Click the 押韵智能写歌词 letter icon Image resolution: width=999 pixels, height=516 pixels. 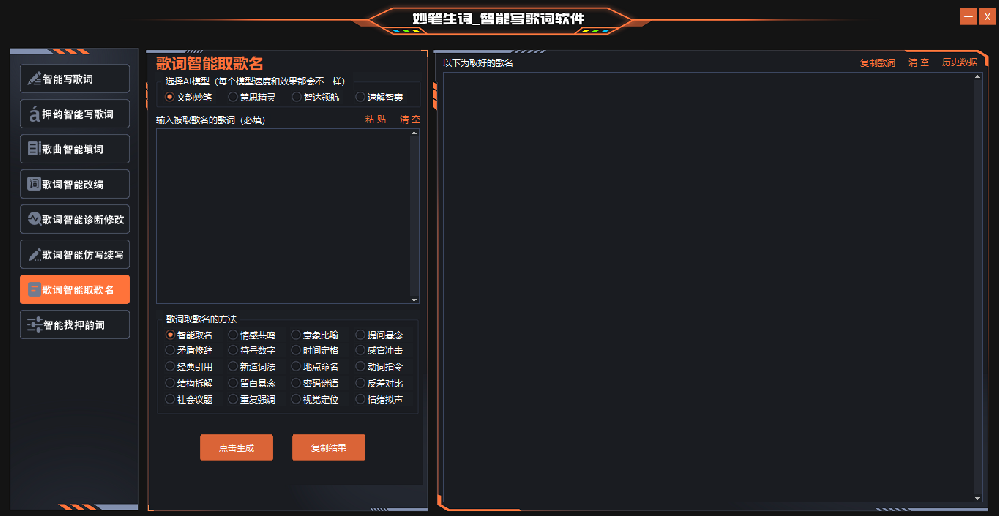coord(34,114)
